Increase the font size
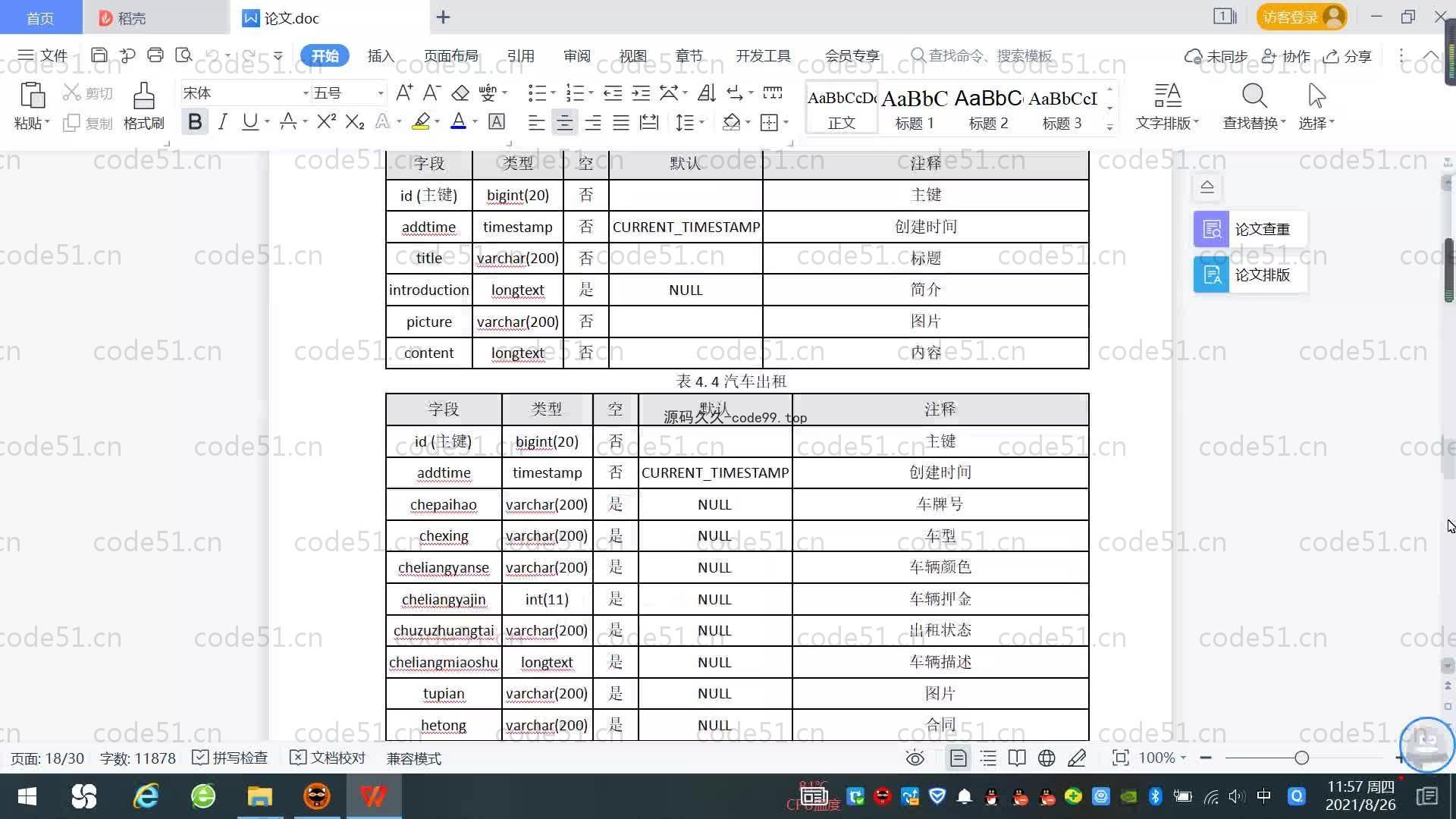This screenshot has width=1456, height=819. (404, 93)
